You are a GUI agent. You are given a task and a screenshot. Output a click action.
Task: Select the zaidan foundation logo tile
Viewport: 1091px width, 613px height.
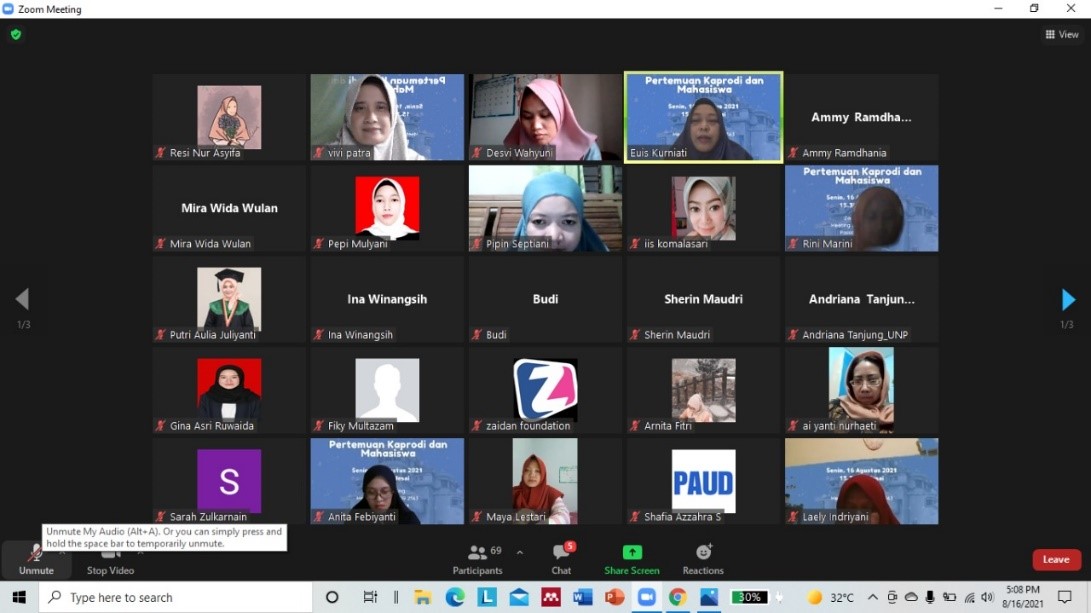(x=545, y=390)
